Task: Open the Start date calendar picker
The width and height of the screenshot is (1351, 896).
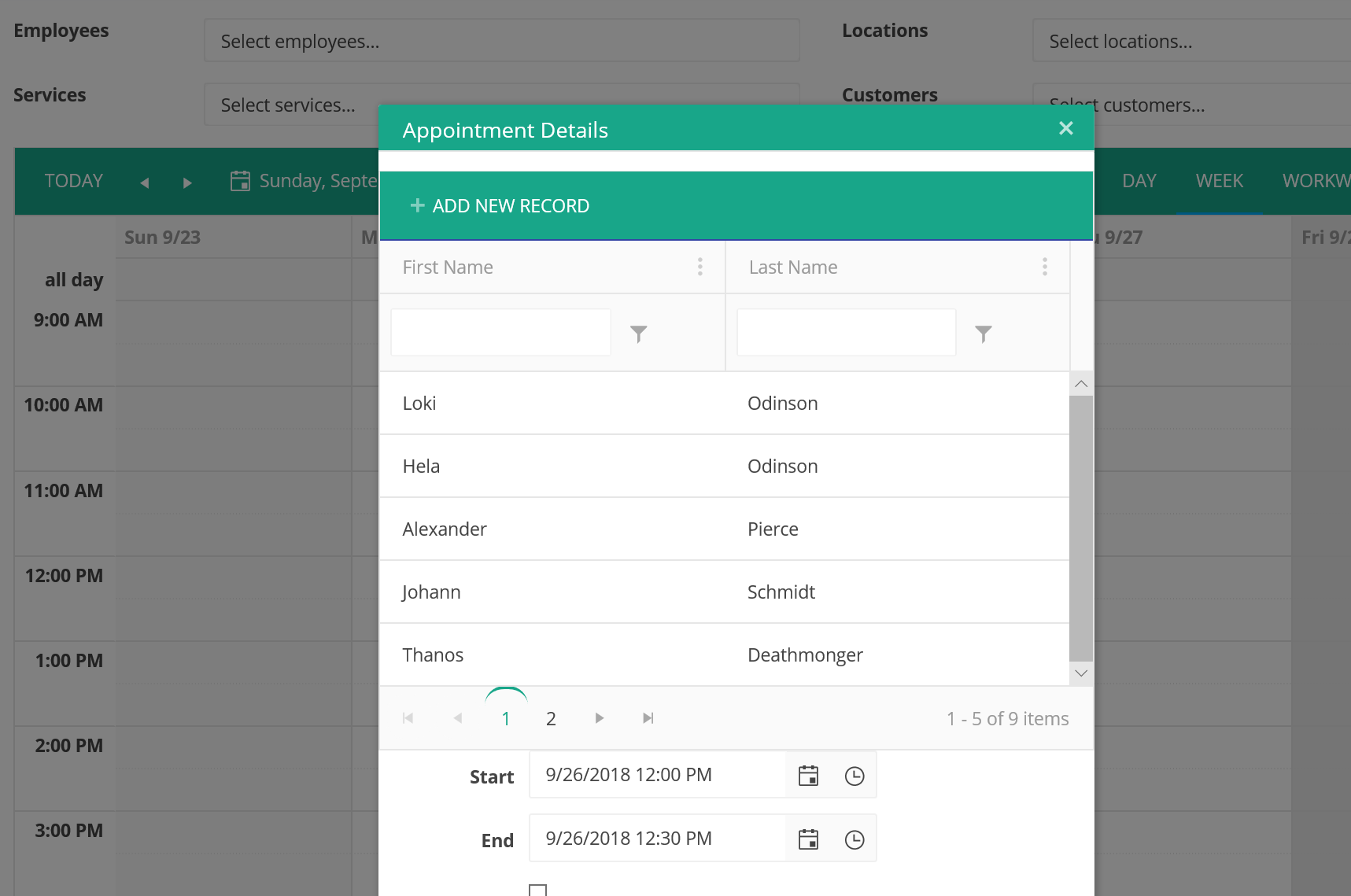Action: 808,775
